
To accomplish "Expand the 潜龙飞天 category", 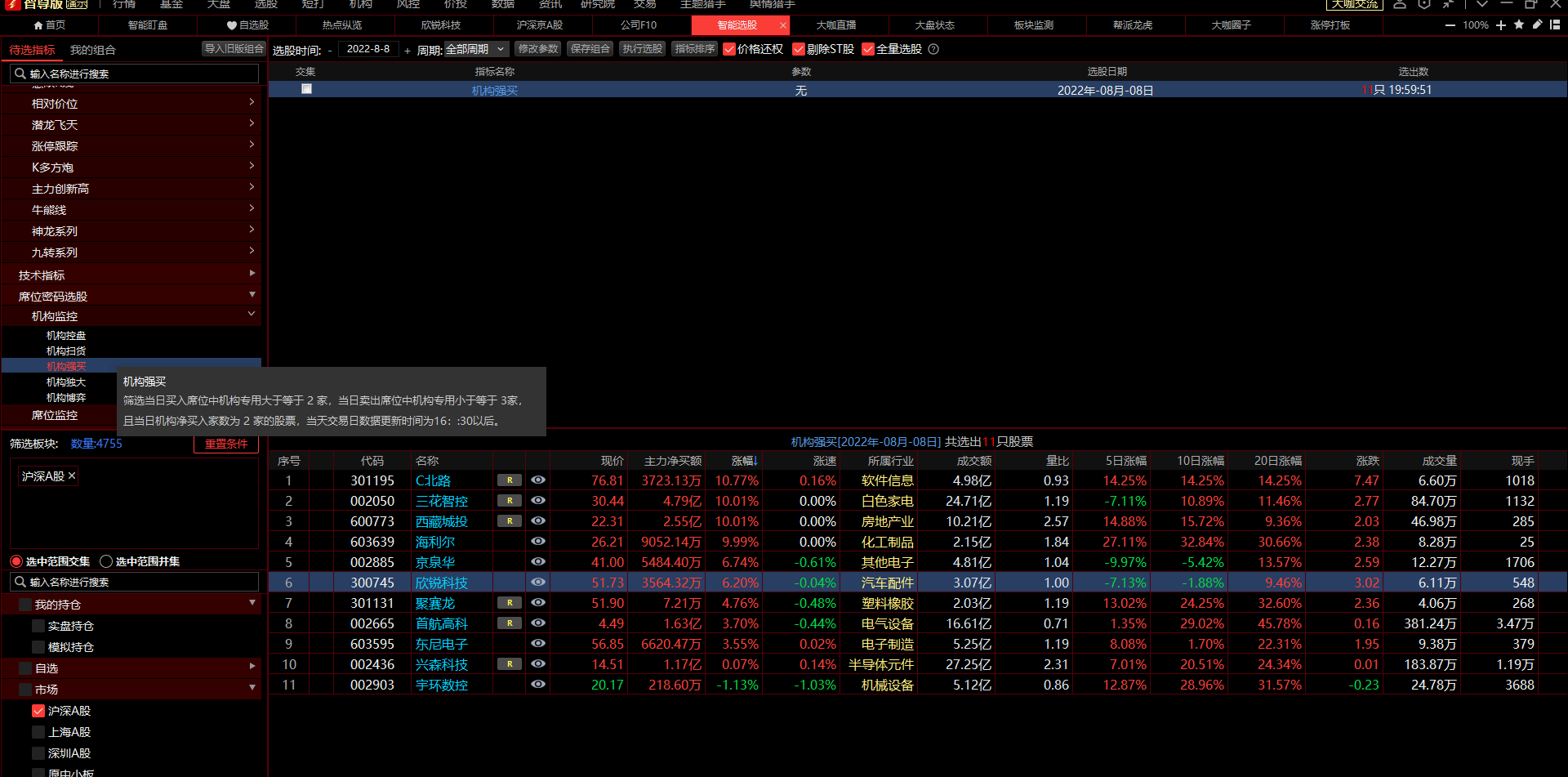I will pos(252,123).
